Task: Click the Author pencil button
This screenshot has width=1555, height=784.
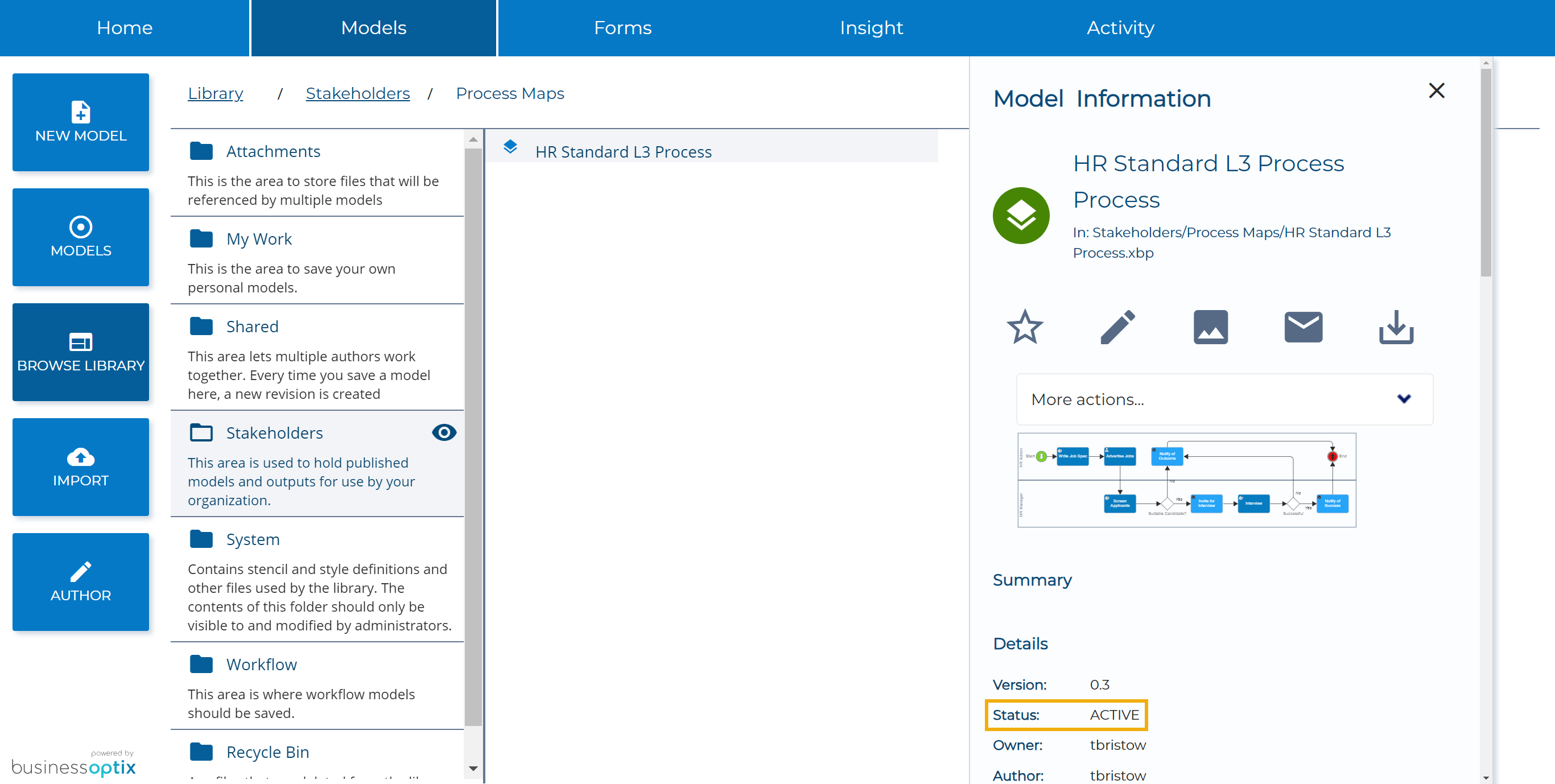Action: pyautogui.click(x=80, y=581)
